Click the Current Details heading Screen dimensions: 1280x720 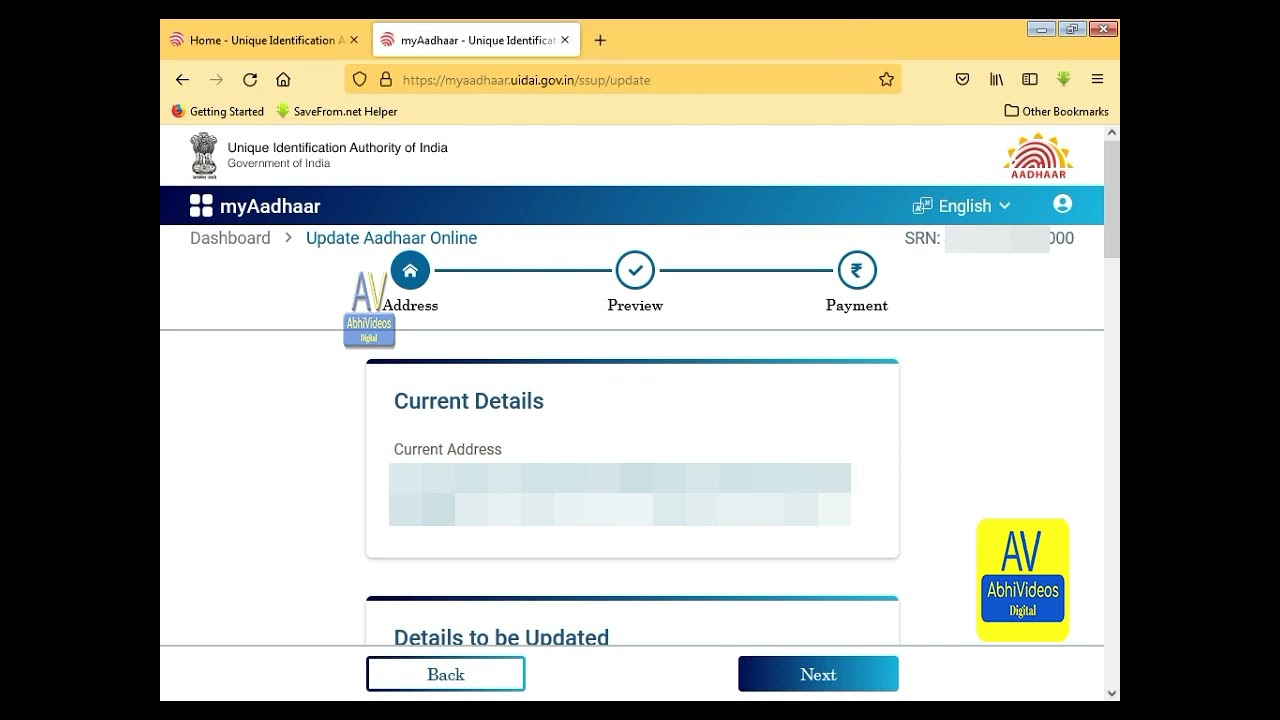pos(469,401)
